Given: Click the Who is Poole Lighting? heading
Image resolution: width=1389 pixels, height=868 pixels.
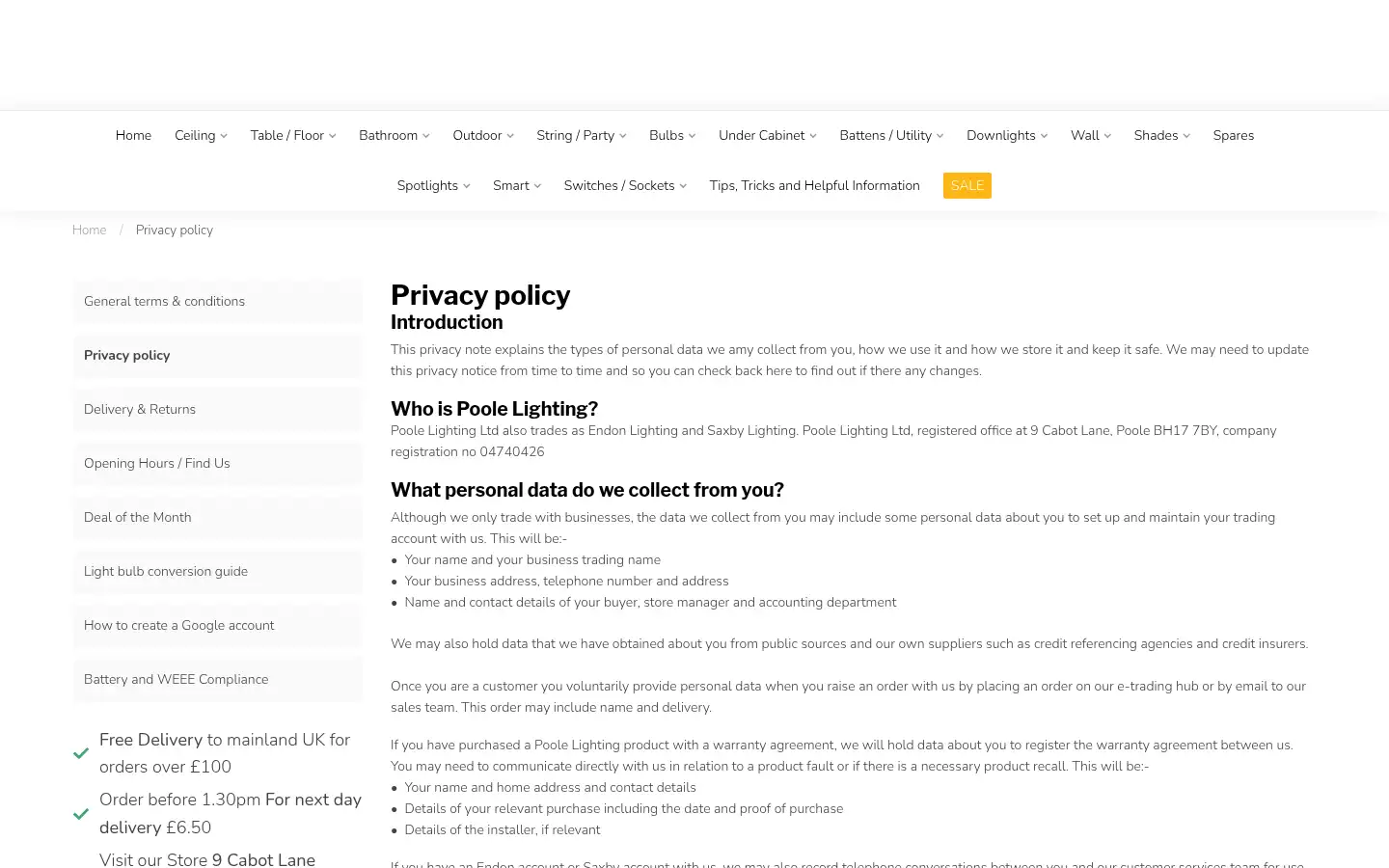Looking at the screenshot, I should point(494,409).
